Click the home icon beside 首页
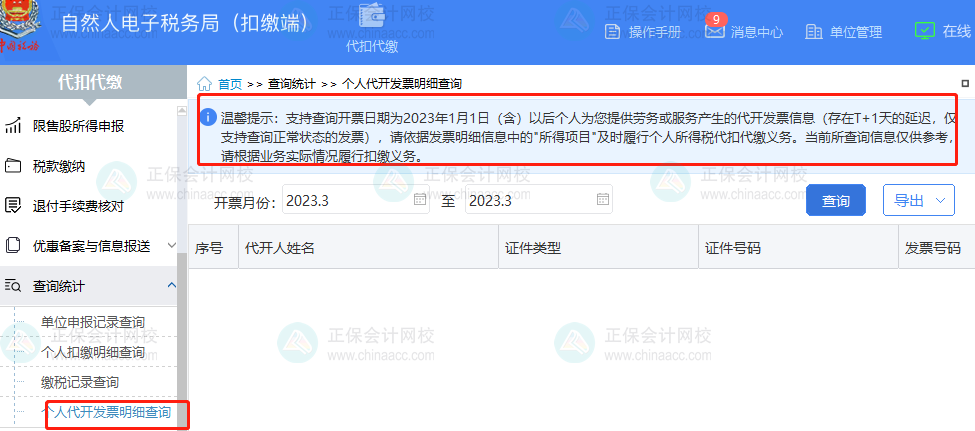 pyautogui.click(x=205, y=83)
